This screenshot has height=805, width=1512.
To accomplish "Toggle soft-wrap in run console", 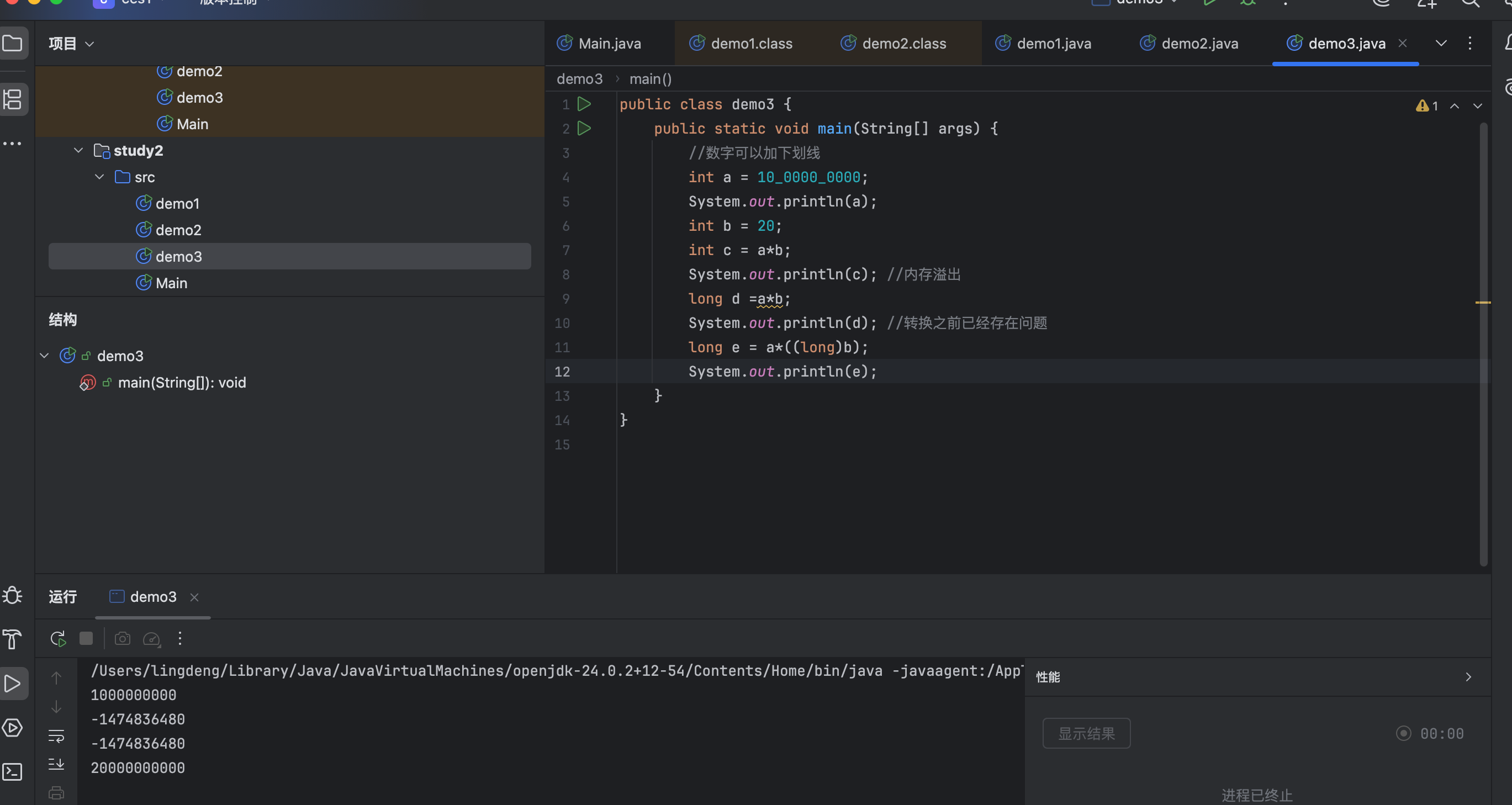I will click(56, 736).
